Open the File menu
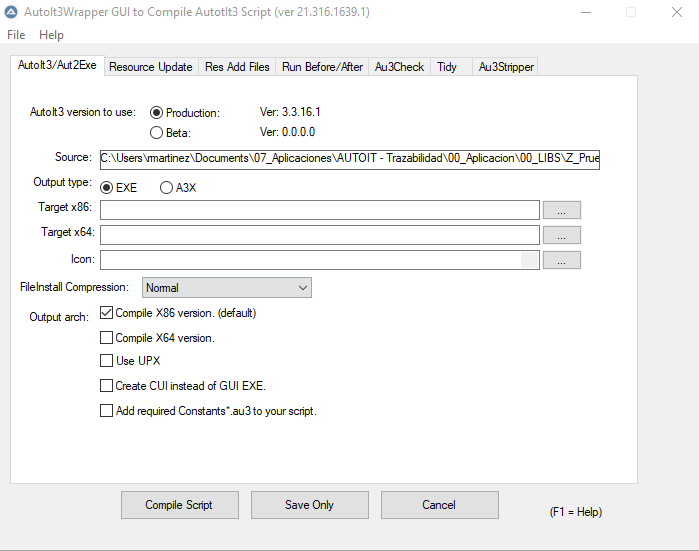The height and width of the screenshot is (551, 699). pyautogui.click(x=16, y=35)
